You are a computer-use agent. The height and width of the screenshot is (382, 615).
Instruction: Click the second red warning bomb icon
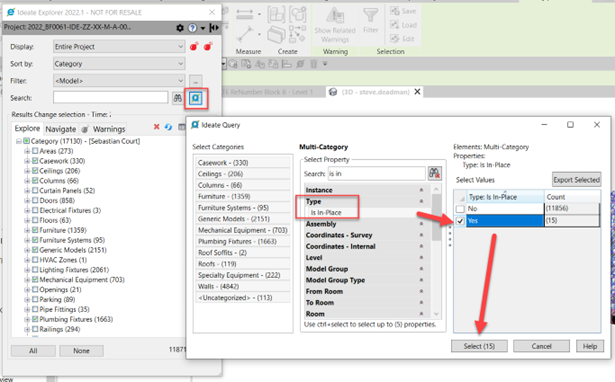(x=208, y=46)
